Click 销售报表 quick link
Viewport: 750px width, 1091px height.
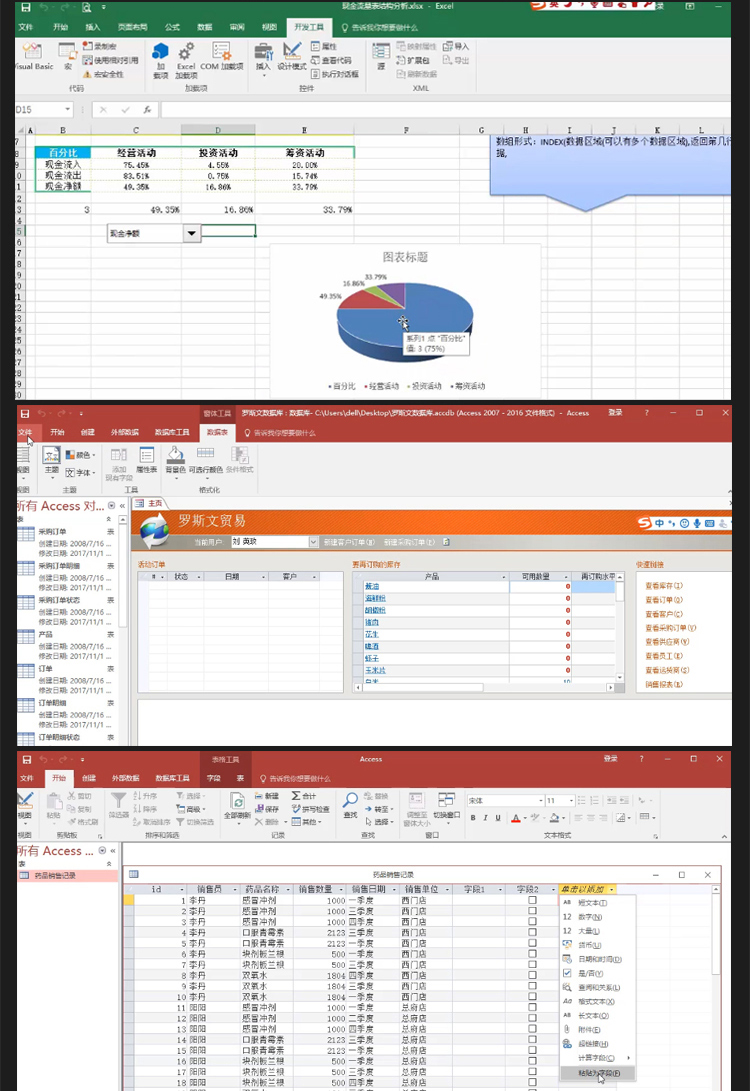click(x=664, y=684)
